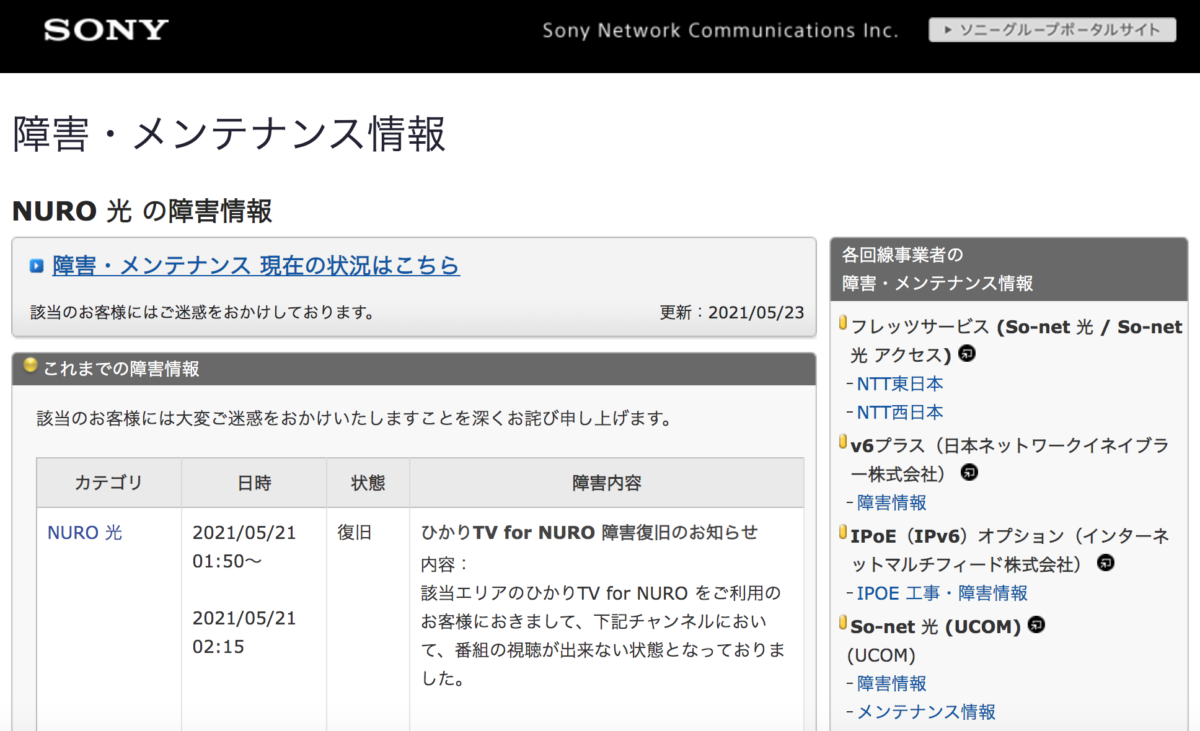Click the SONY logo in the header
Viewport: 1200px width, 731px height.
tap(106, 30)
